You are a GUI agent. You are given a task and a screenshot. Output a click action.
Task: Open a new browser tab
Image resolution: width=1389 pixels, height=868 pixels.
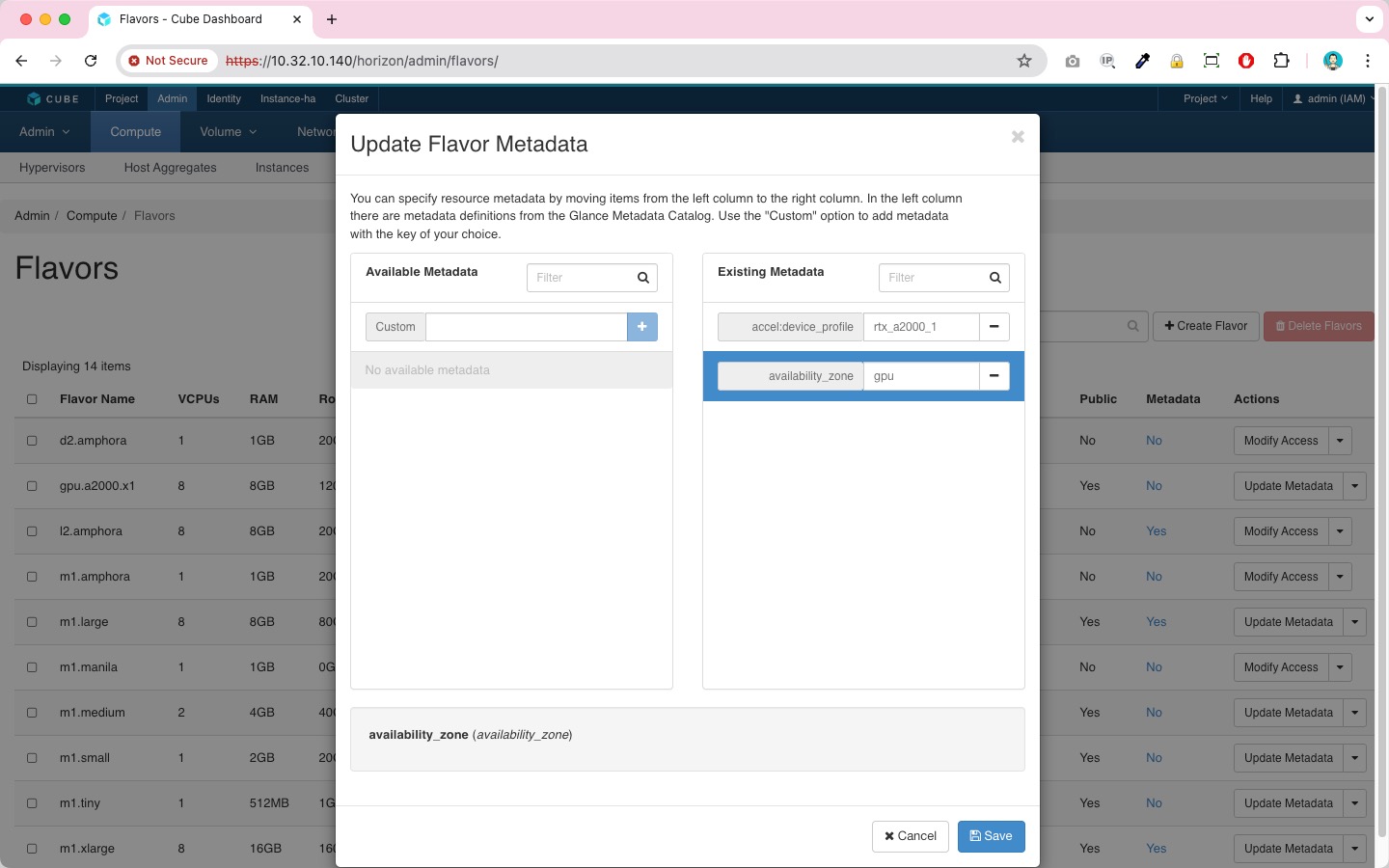click(332, 19)
